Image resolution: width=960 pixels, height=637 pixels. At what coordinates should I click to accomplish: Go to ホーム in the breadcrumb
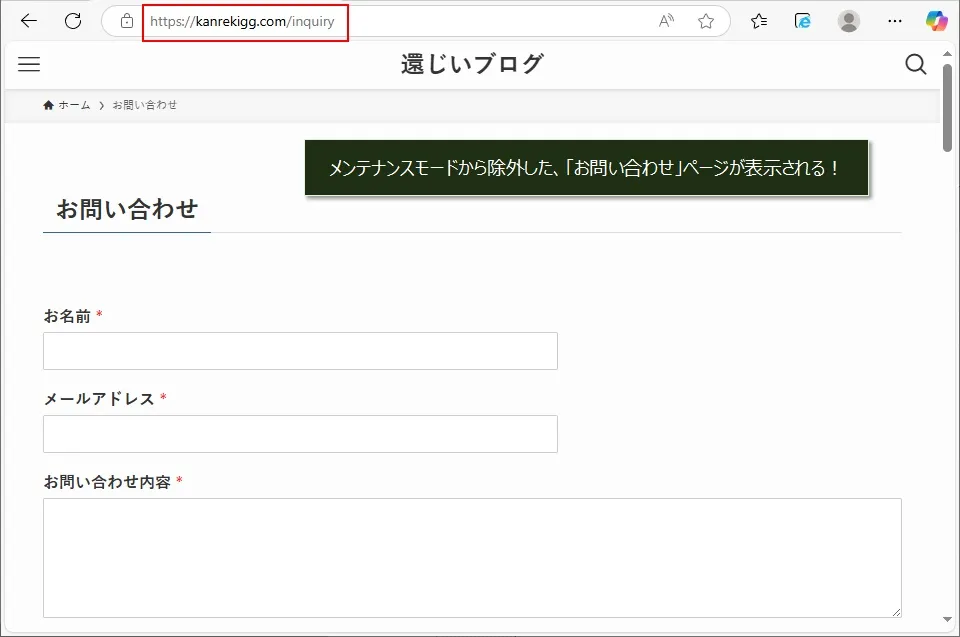coord(67,105)
